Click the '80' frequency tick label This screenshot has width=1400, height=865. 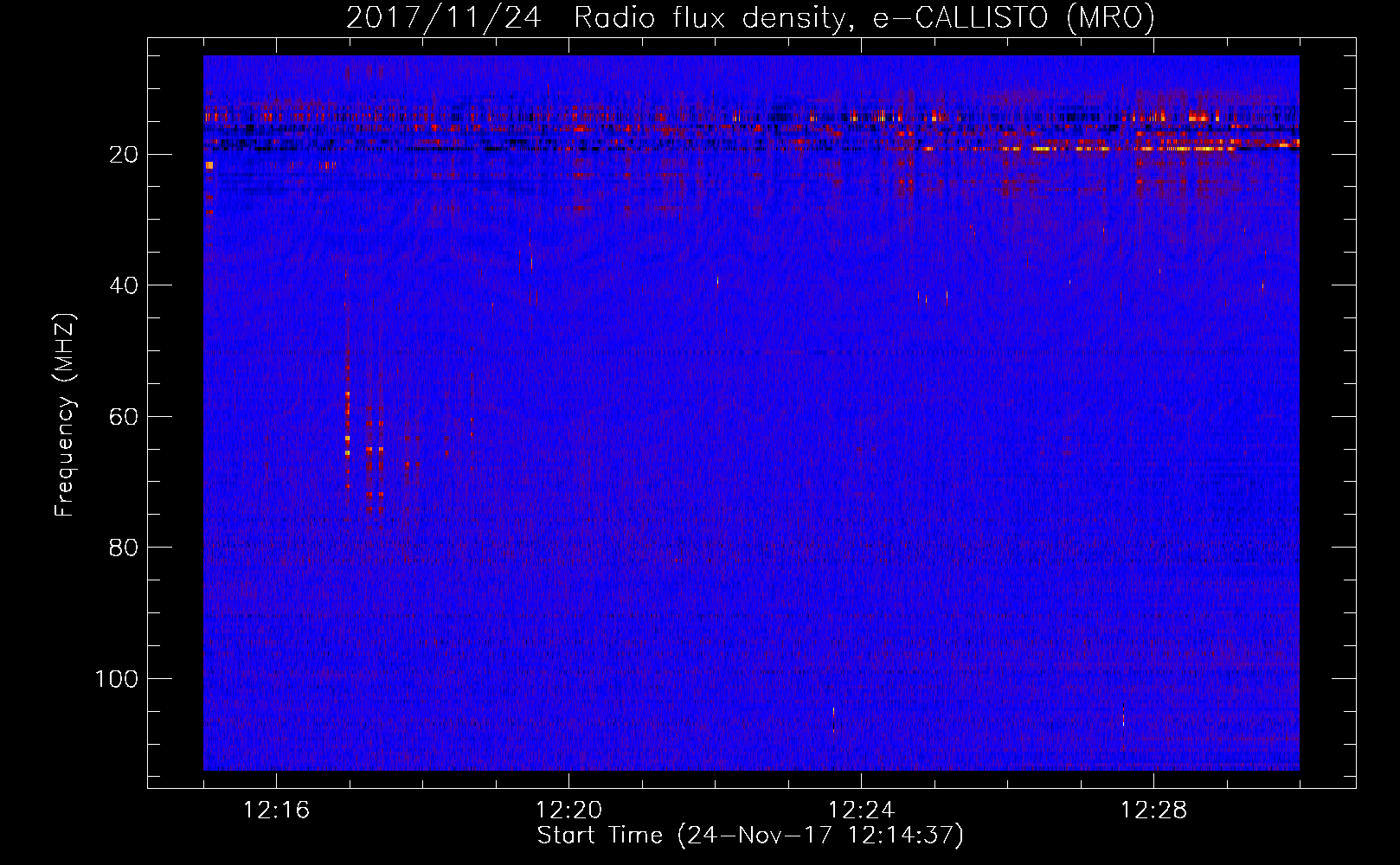click(x=124, y=548)
